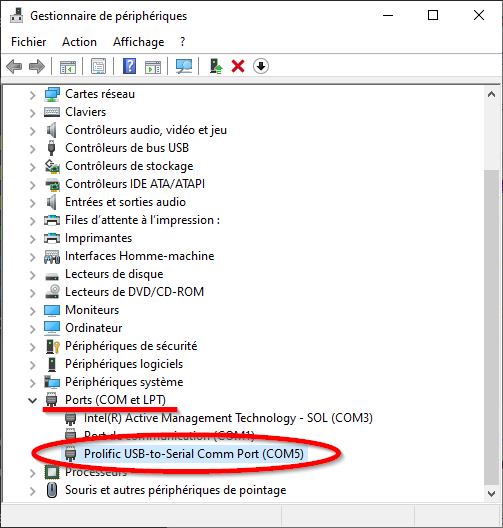Image resolution: width=503 pixels, height=528 pixels.
Task: Click the scrollbar down arrow
Action: click(x=492, y=494)
